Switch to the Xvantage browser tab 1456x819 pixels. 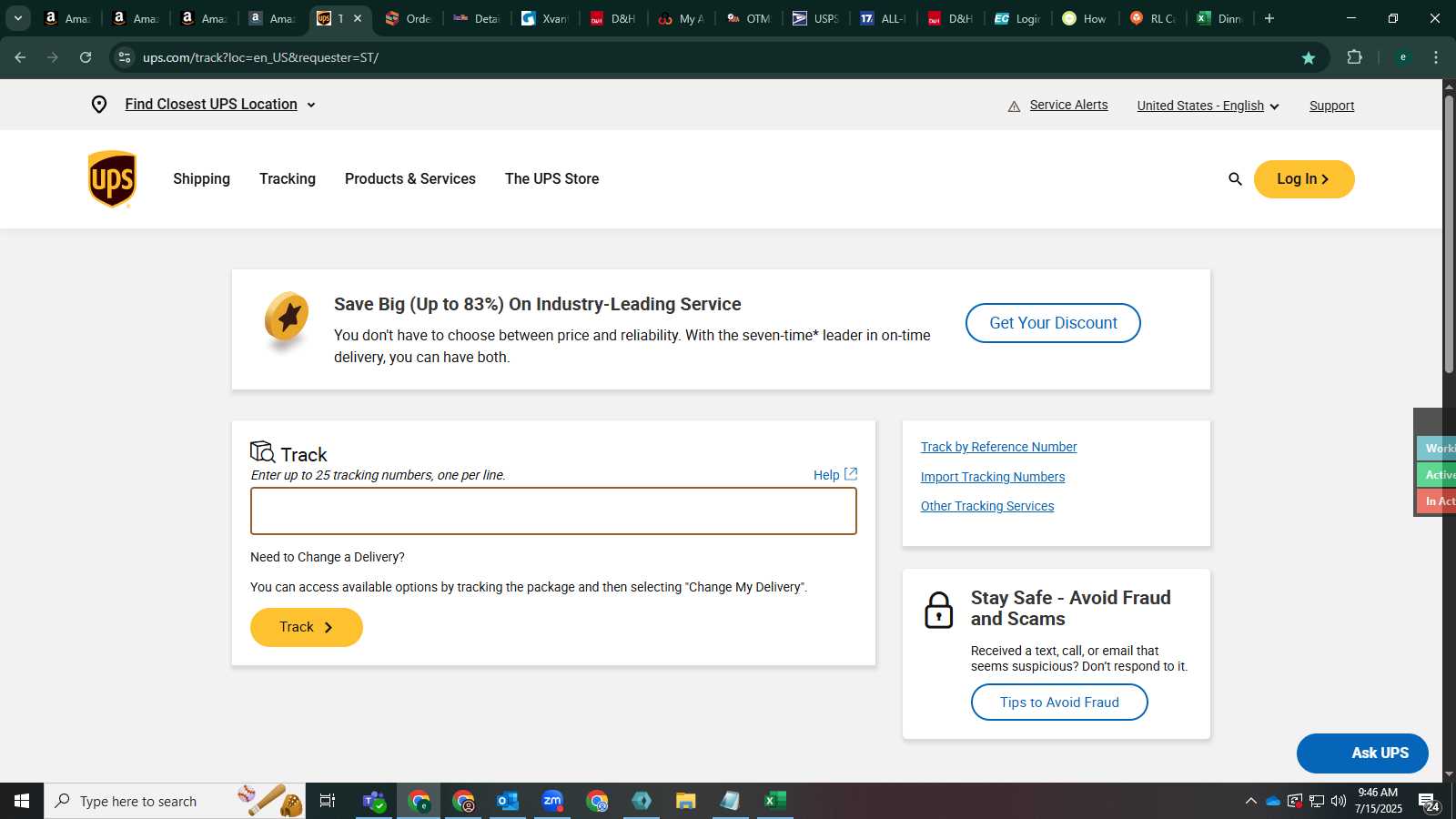pos(545,18)
